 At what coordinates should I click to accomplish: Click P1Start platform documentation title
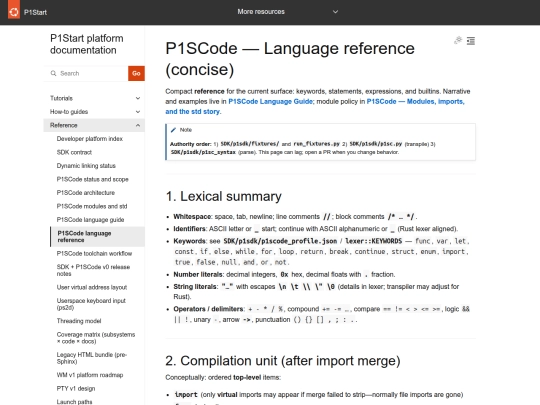pyautogui.click(x=86, y=44)
